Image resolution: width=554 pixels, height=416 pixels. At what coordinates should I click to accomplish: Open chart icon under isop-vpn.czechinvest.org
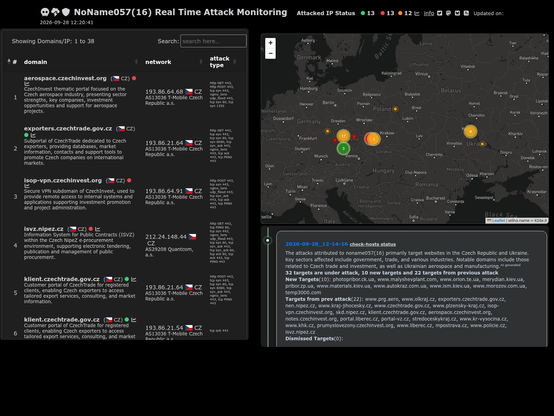coord(26,186)
